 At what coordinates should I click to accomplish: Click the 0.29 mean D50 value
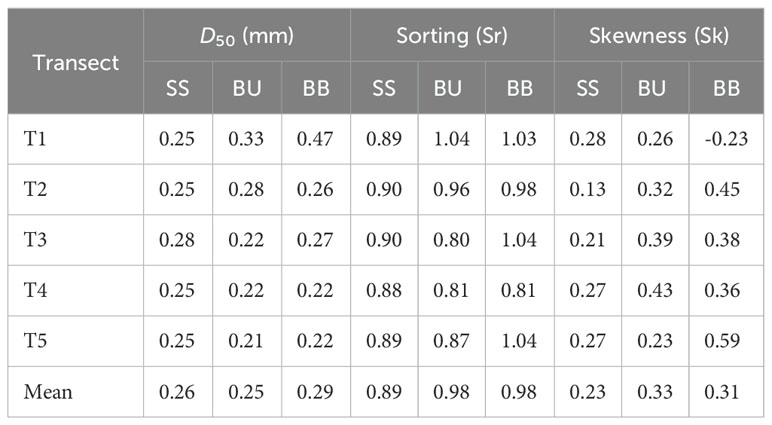coord(315,392)
